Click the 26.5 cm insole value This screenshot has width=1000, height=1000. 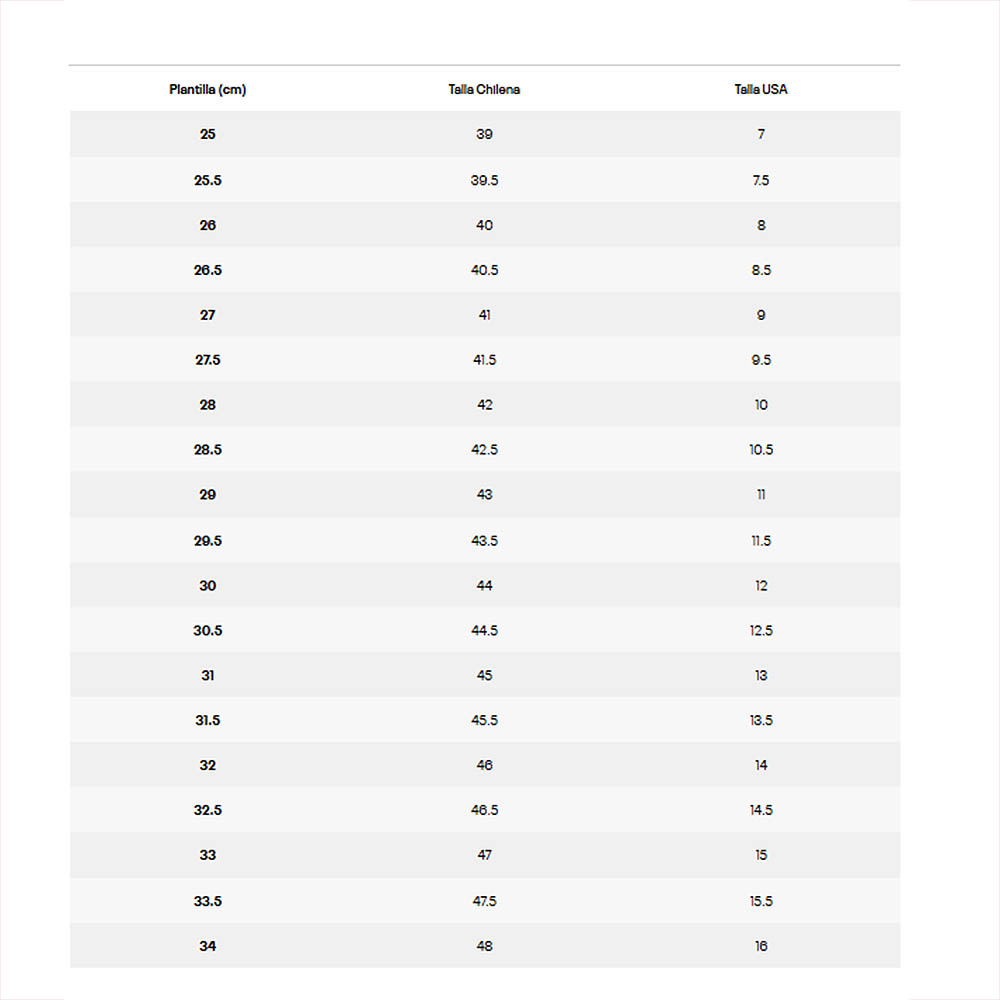[x=207, y=270]
